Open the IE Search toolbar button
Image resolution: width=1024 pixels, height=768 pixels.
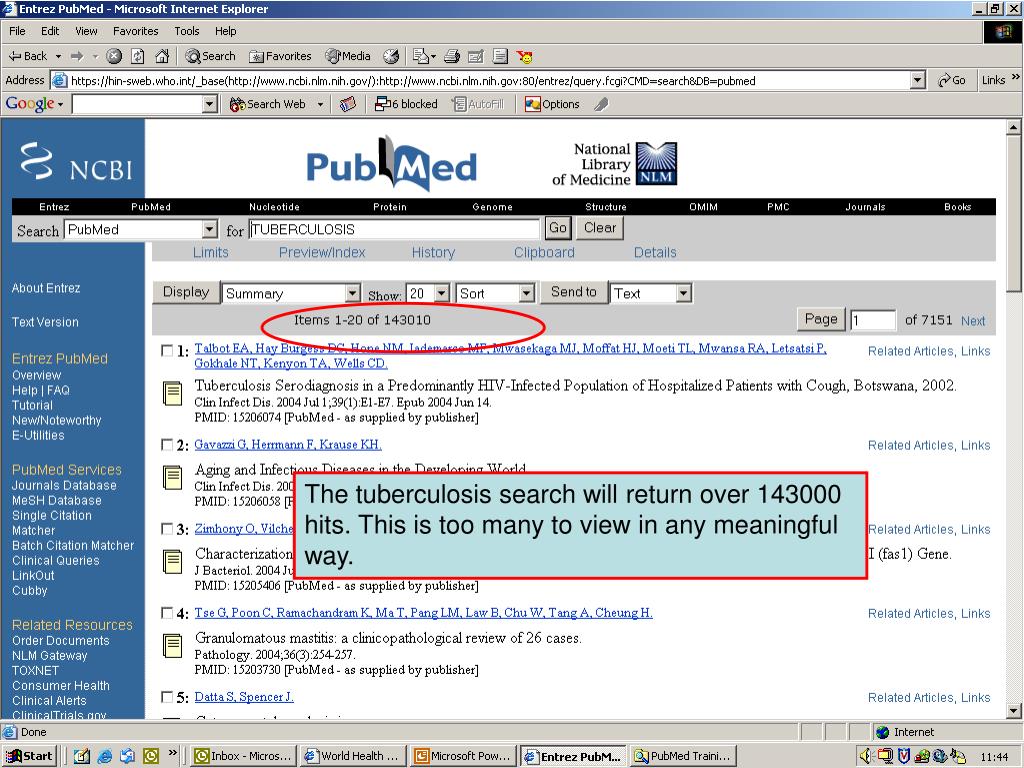pyautogui.click(x=210, y=56)
